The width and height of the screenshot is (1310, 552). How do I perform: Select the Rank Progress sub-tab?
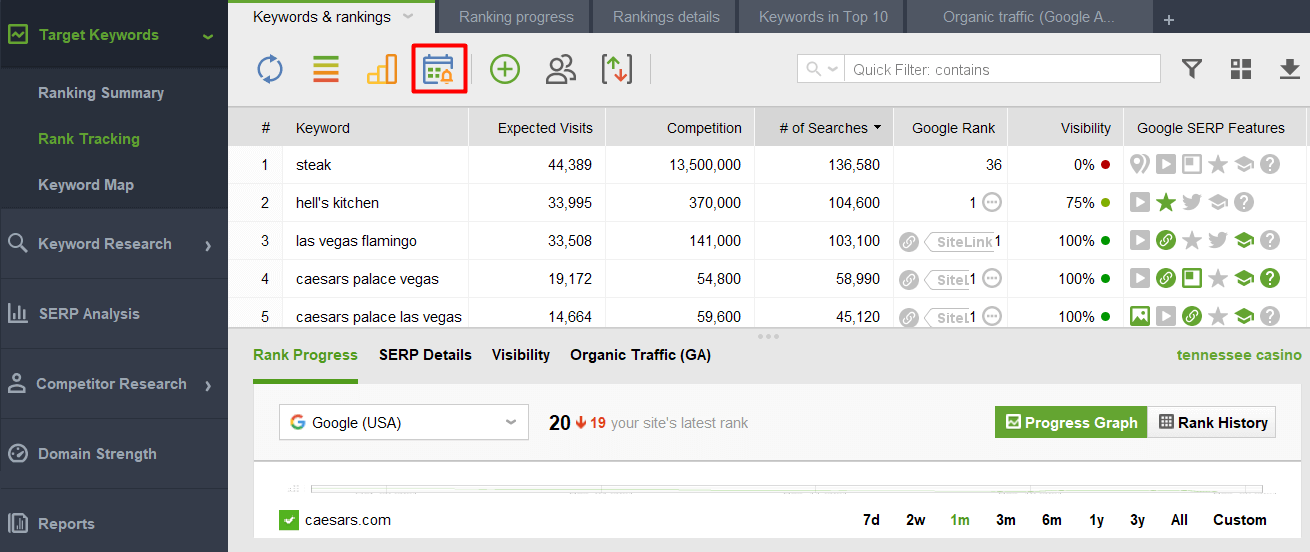pos(305,355)
